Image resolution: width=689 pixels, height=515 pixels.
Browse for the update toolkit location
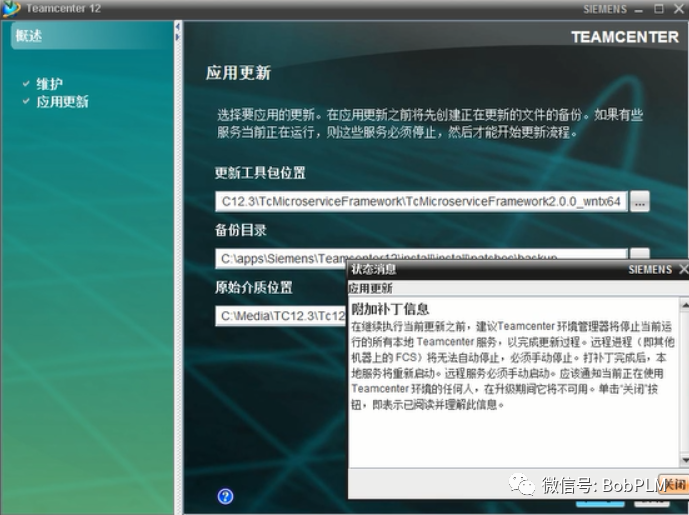tap(640, 202)
